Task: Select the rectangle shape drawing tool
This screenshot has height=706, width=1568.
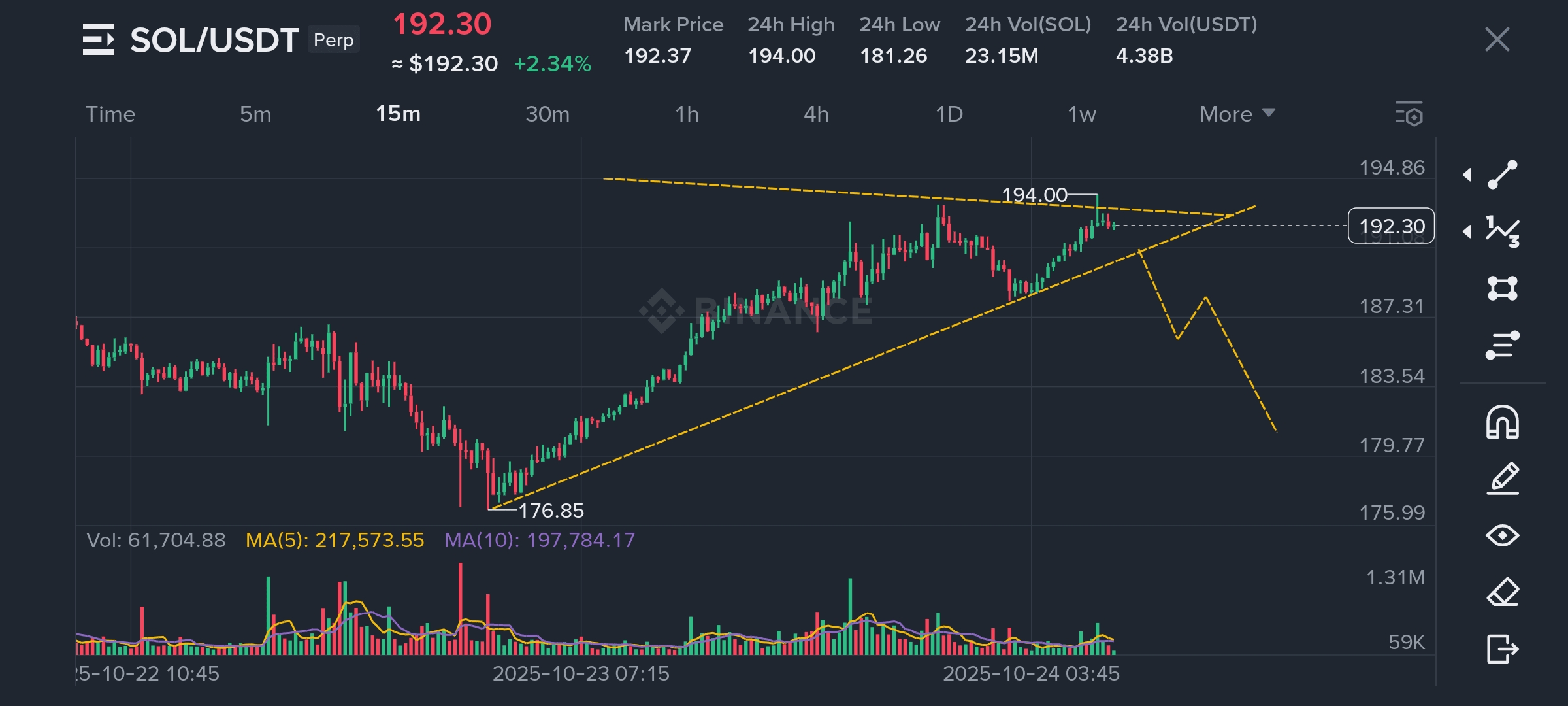Action: coord(1502,288)
